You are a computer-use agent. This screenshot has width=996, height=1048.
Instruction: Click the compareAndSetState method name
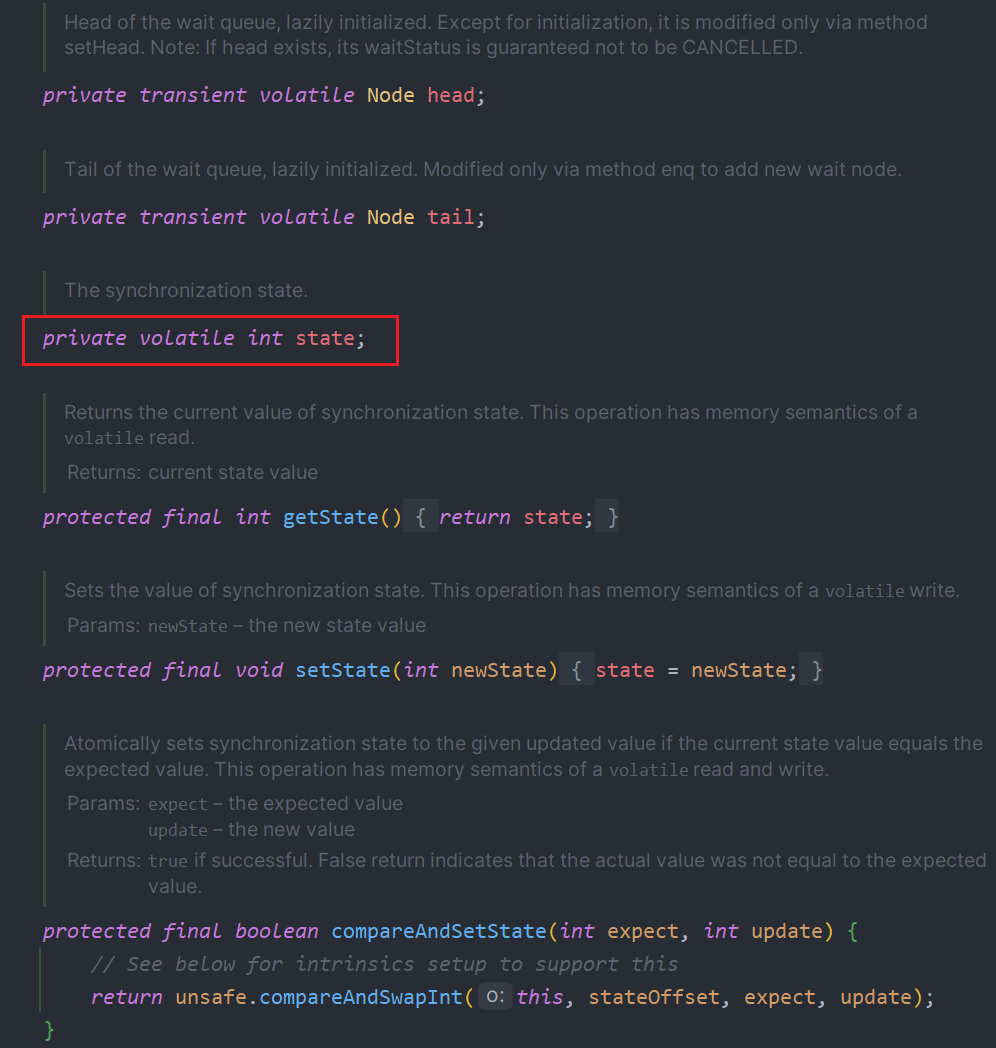[438, 931]
